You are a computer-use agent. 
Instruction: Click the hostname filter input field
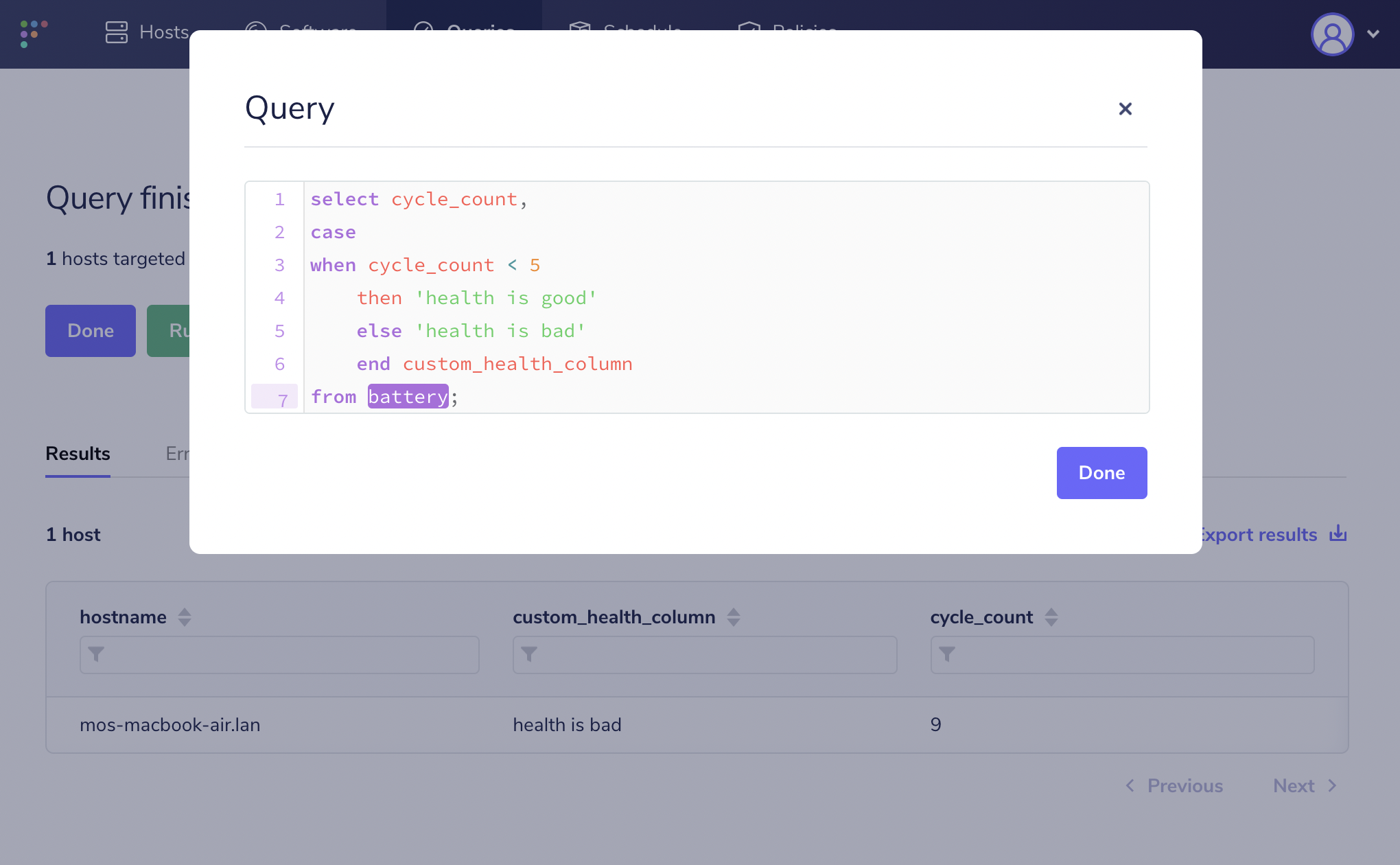tap(279, 654)
